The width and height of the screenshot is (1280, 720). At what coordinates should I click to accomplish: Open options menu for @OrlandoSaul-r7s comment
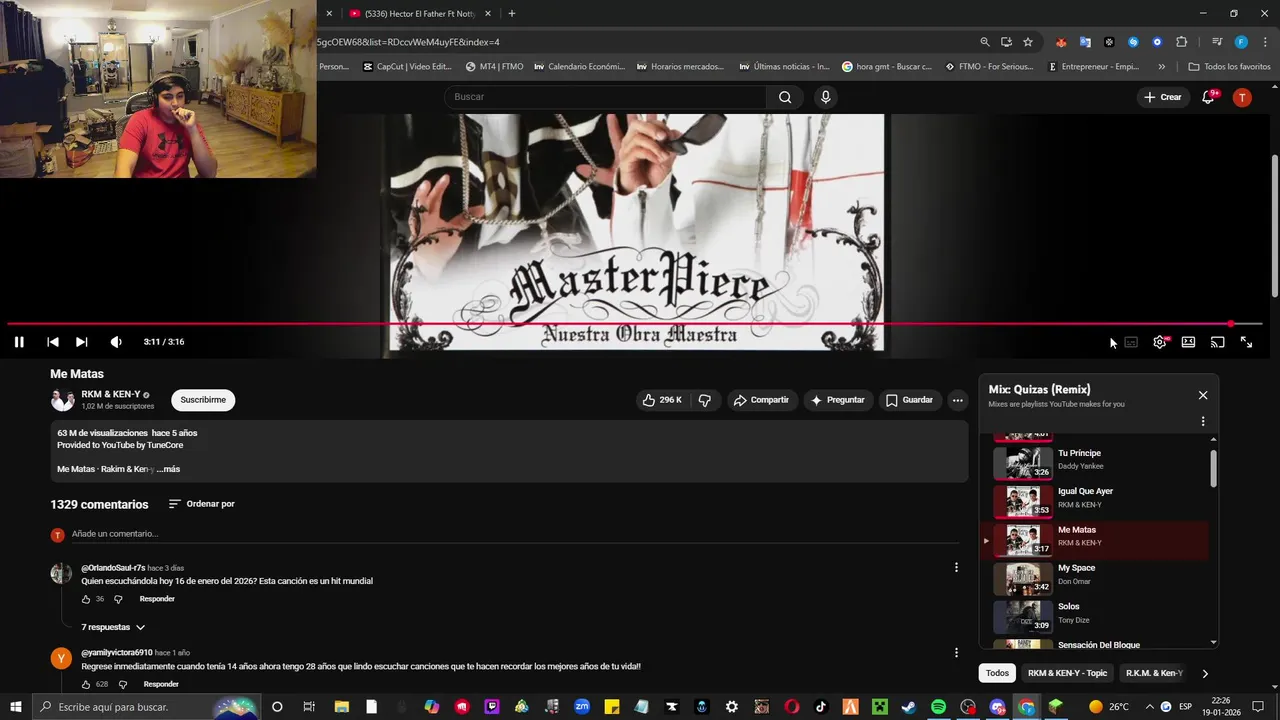point(956,567)
